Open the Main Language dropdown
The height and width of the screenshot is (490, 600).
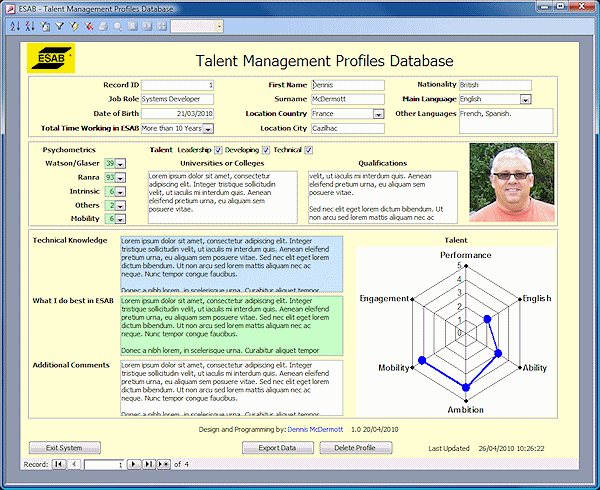point(525,99)
